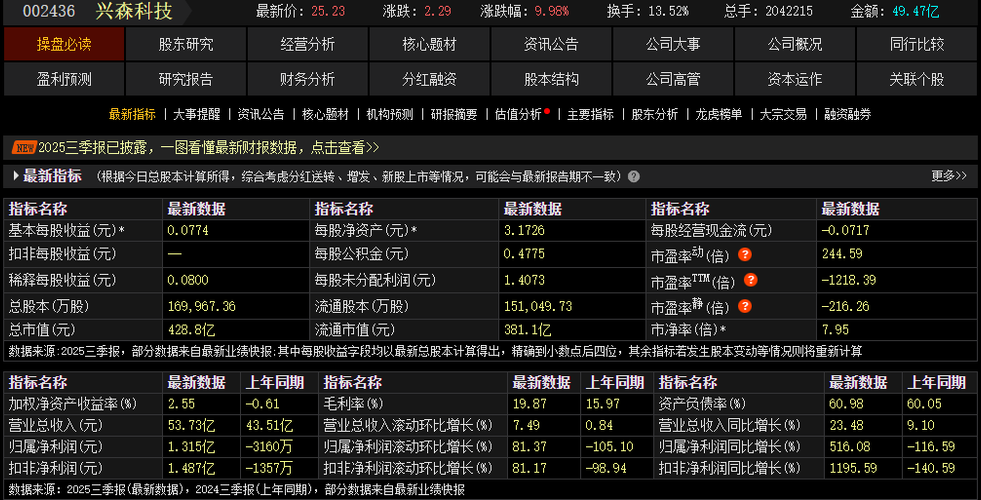981x500 pixels.
Task: Open the 核心题材 main tab
Action: pyautogui.click(x=429, y=44)
